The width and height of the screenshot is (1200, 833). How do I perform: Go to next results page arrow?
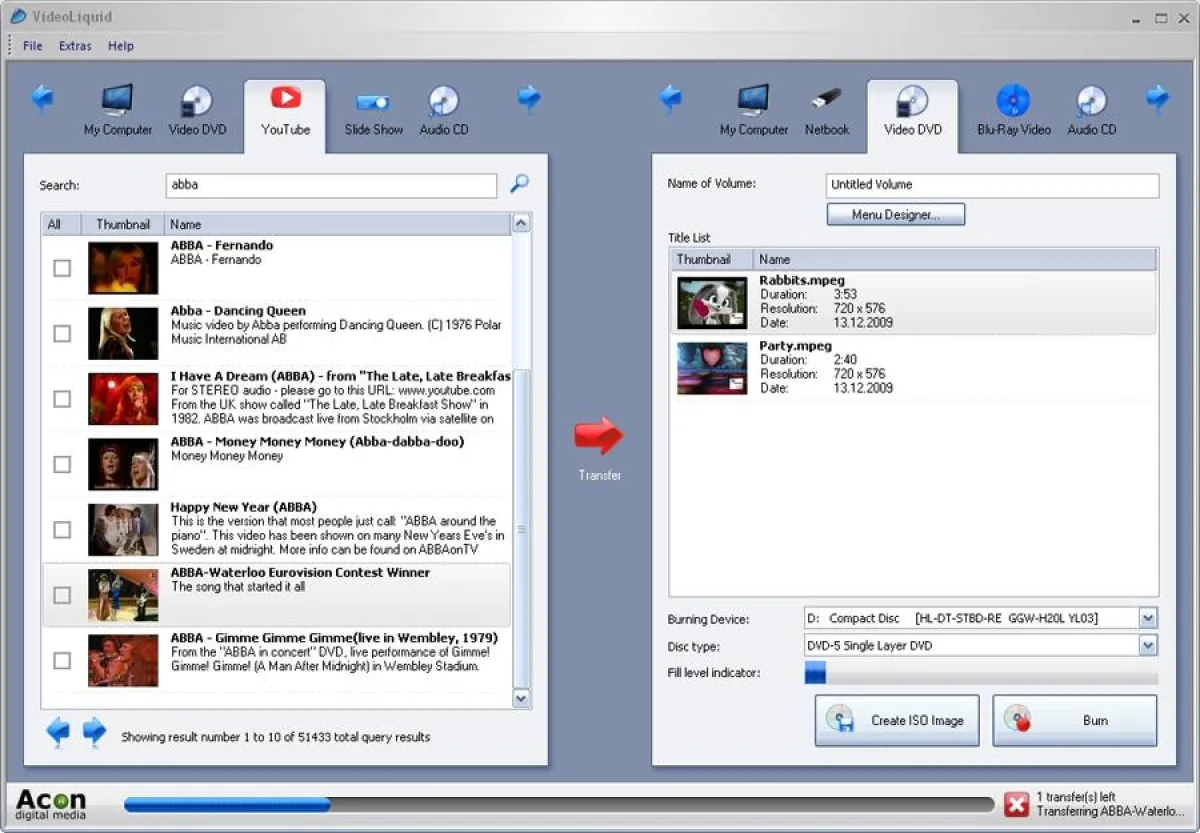coord(94,732)
